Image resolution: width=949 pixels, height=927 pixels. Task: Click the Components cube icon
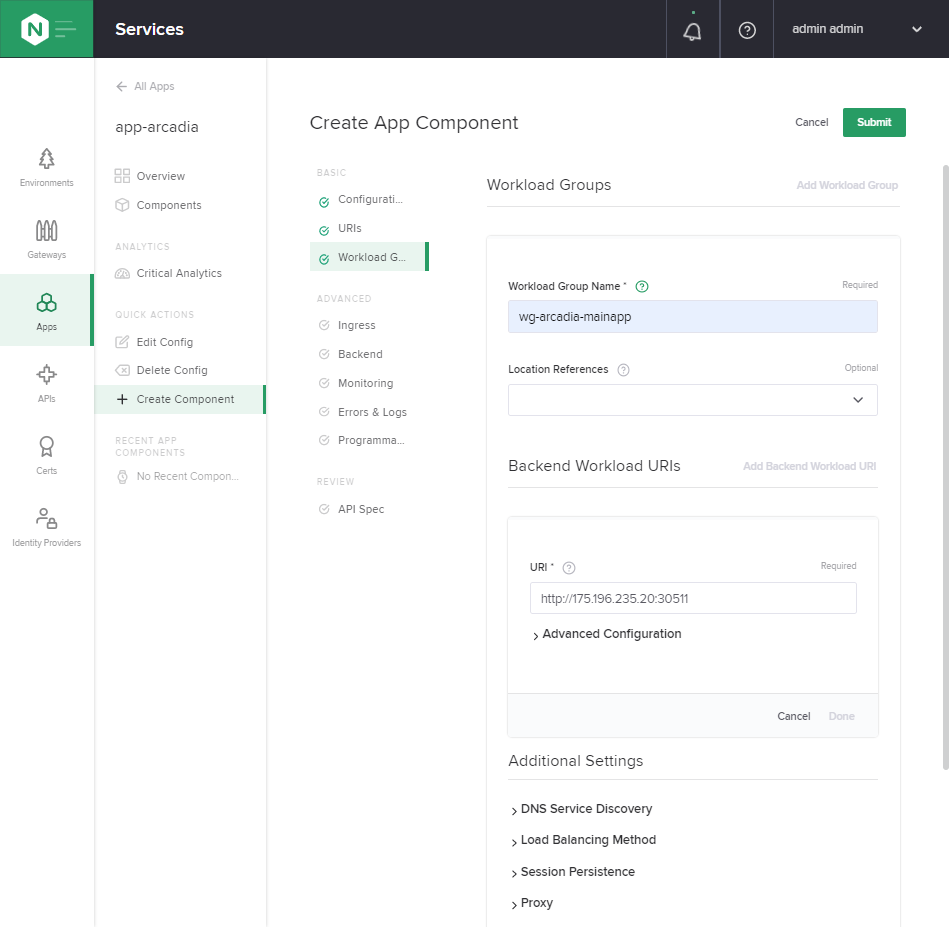tap(122, 205)
